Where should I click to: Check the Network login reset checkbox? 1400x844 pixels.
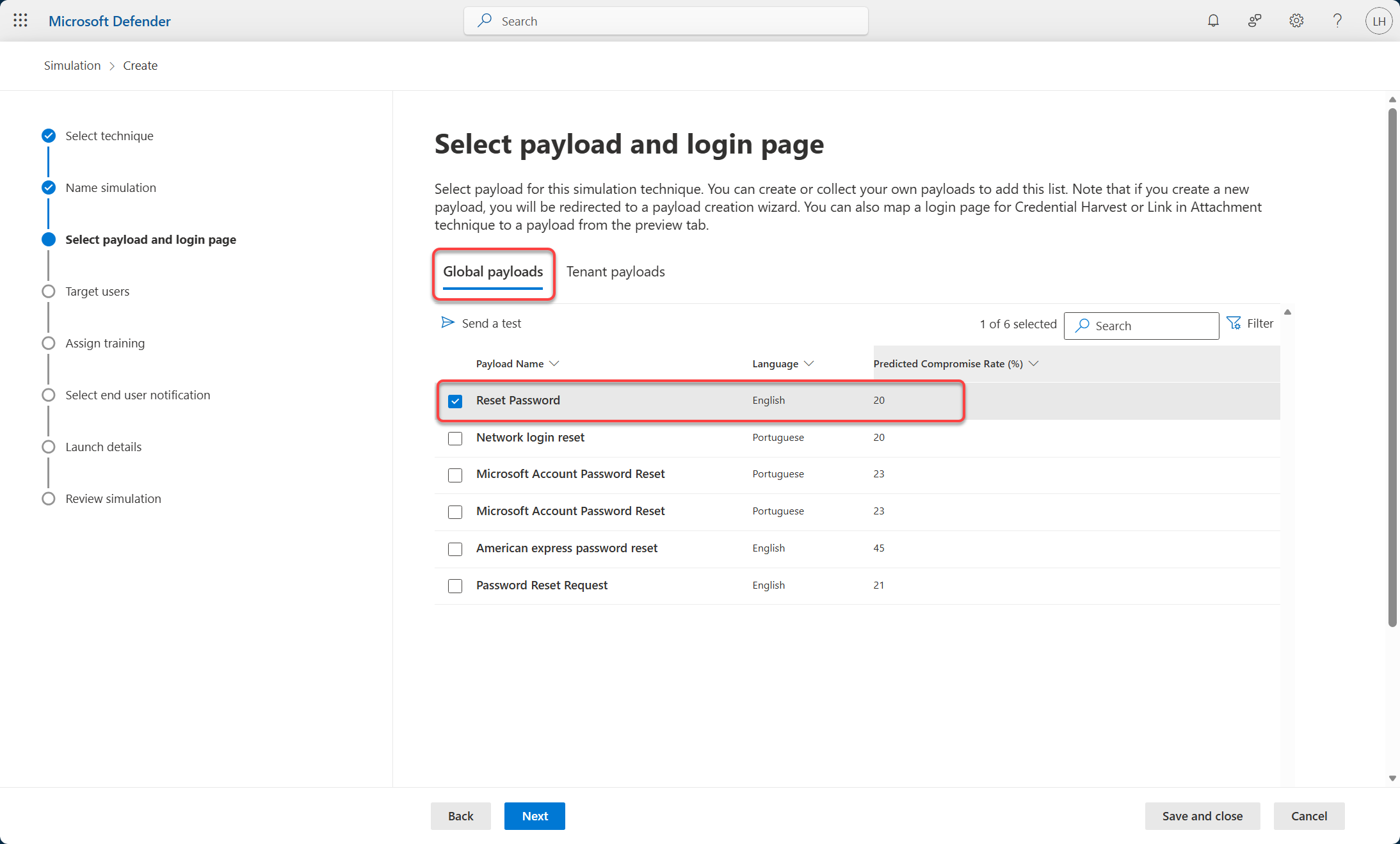click(x=455, y=438)
